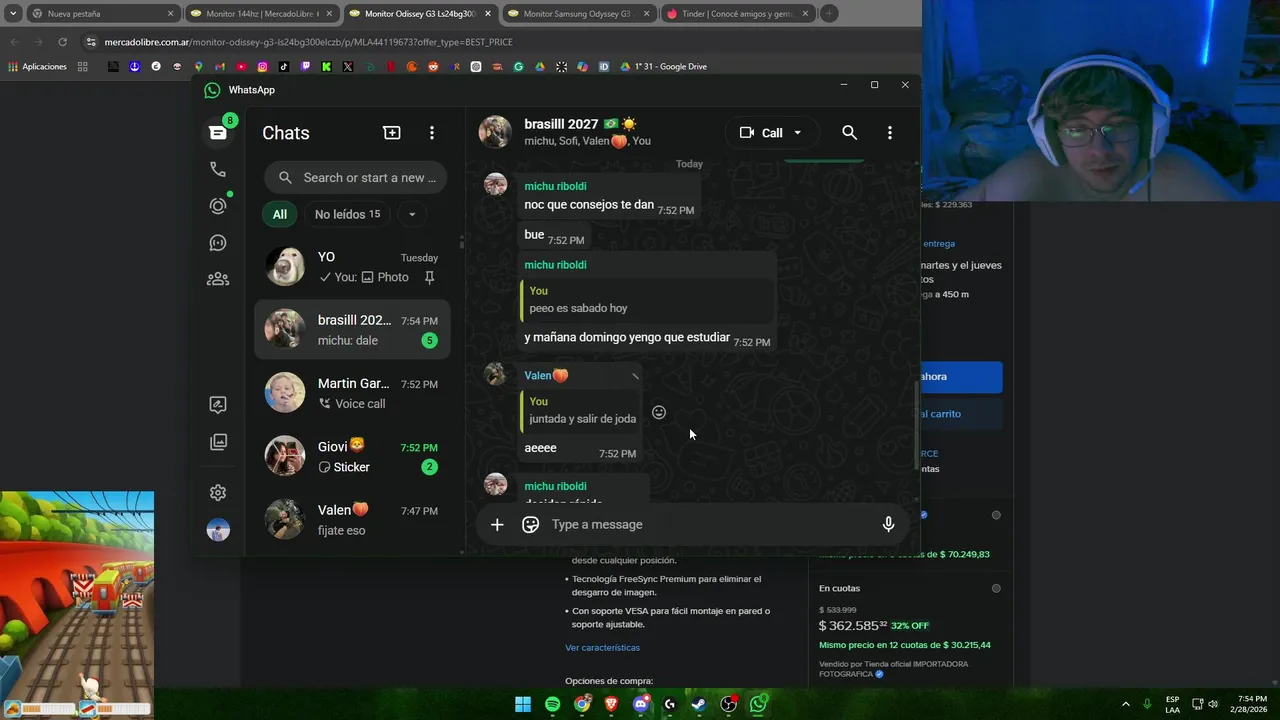Open the brasilll 2027 chat in list
The image size is (1280, 720).
[352, 330]
